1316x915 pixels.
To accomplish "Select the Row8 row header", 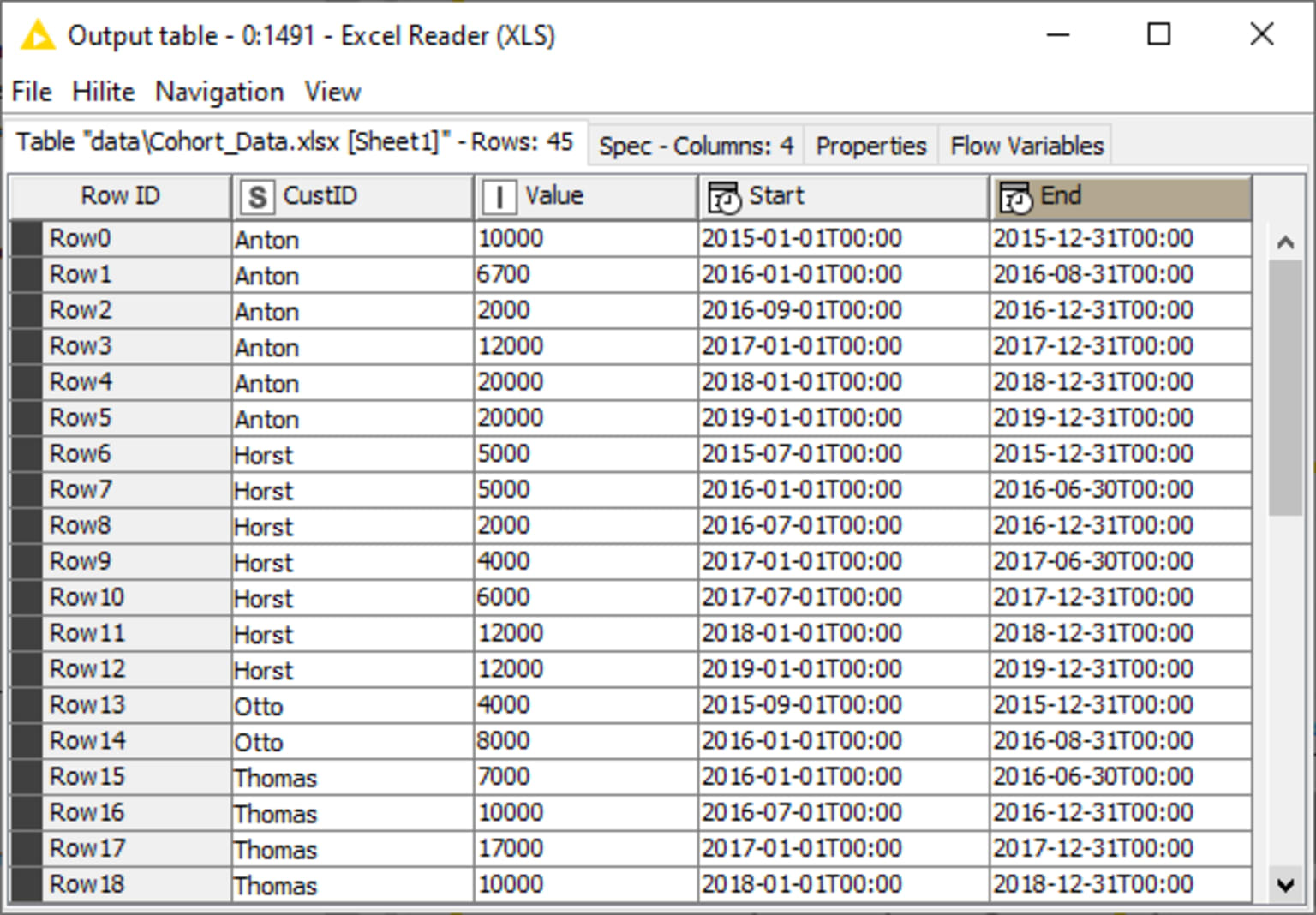I will tap(120, 525).
